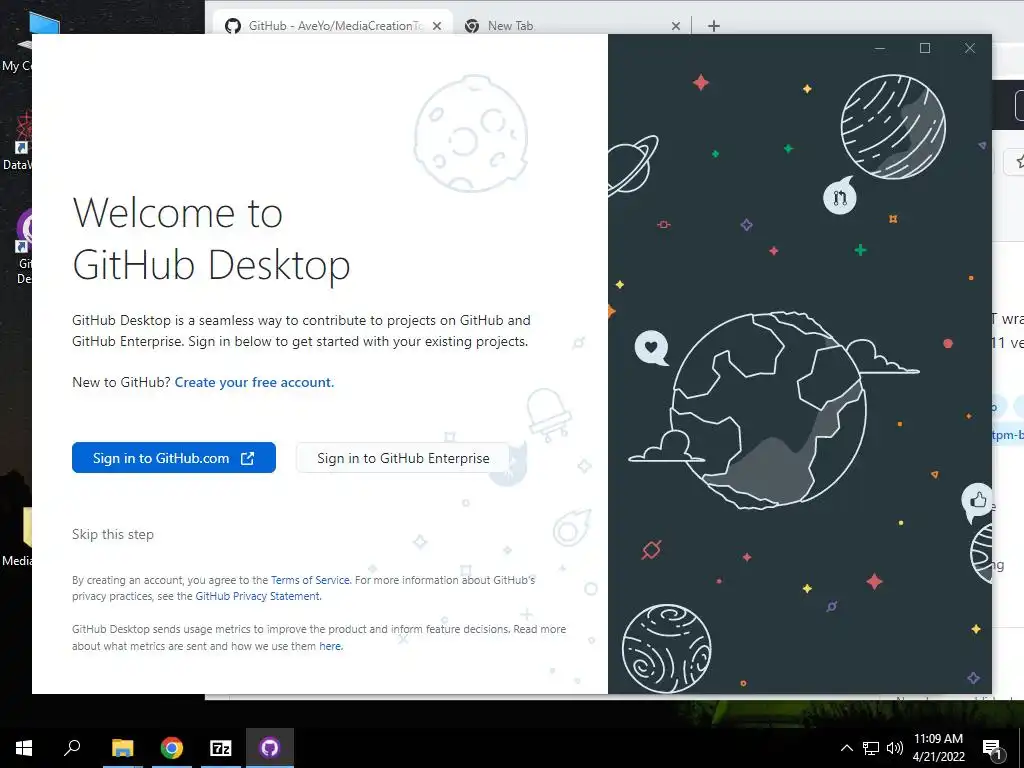Close the New Tab in Chrome
This screenshot has height=768, width=1024.
(676, 26)
